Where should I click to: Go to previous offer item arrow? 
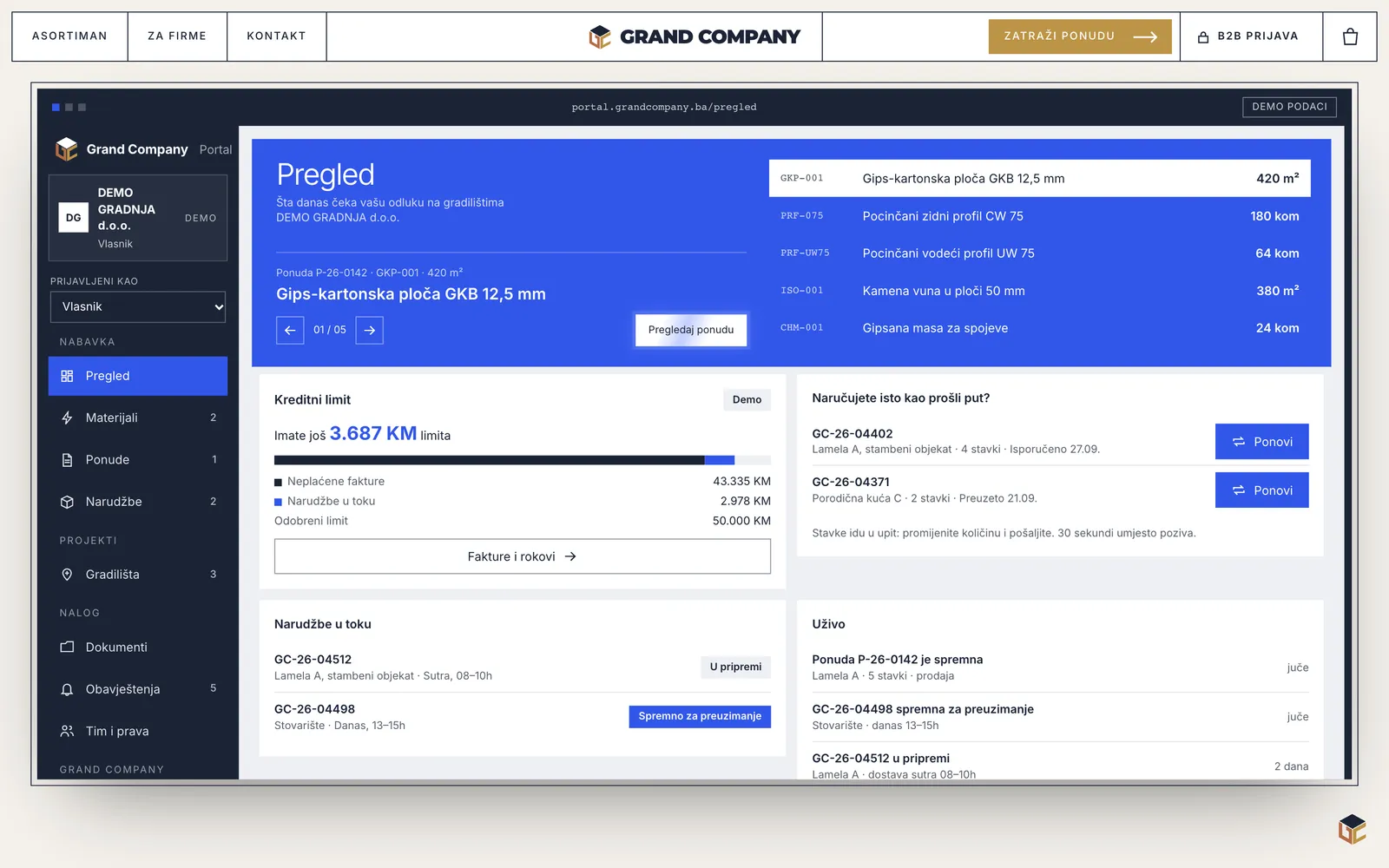click(x=290, y=330)
